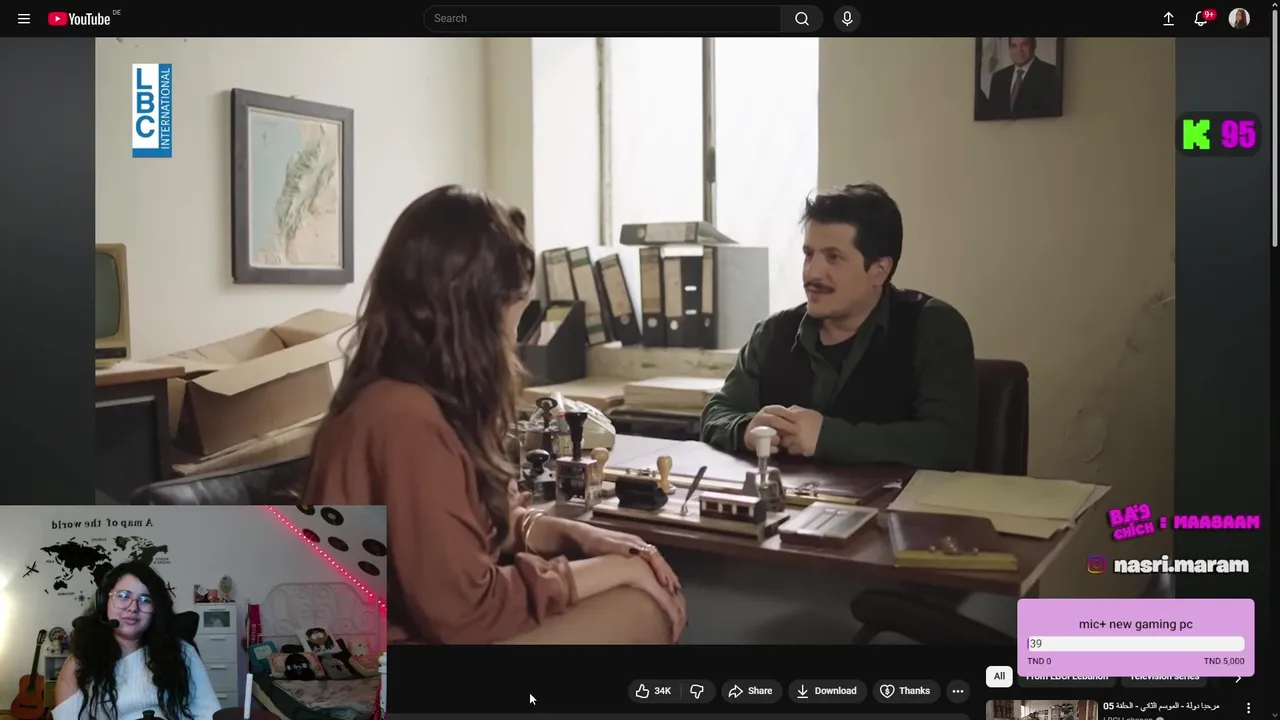Viewport: 1280px width, 720px height.
Task: Open the account avatar menu
Action: [x=1239, y=18]
